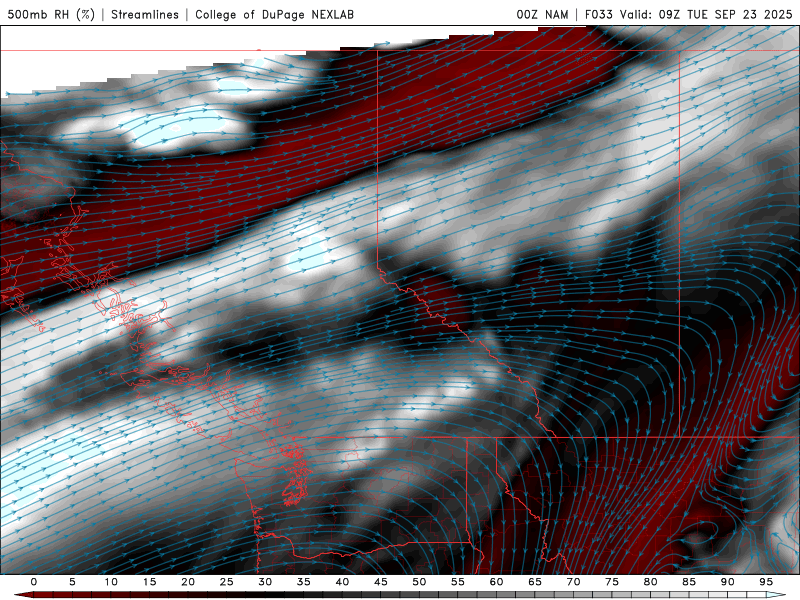
Task: Click the 85 value on RH scale
Action: coord(689,582)
